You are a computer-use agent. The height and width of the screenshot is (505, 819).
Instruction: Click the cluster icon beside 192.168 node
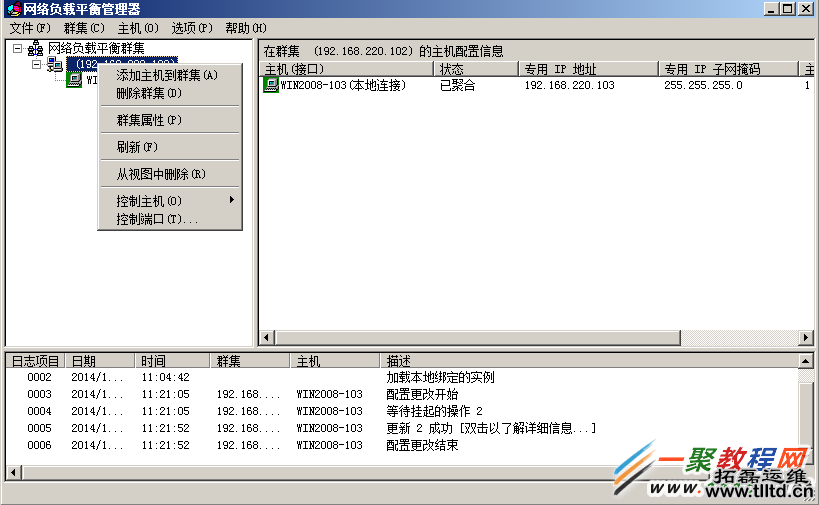(54, 65)
